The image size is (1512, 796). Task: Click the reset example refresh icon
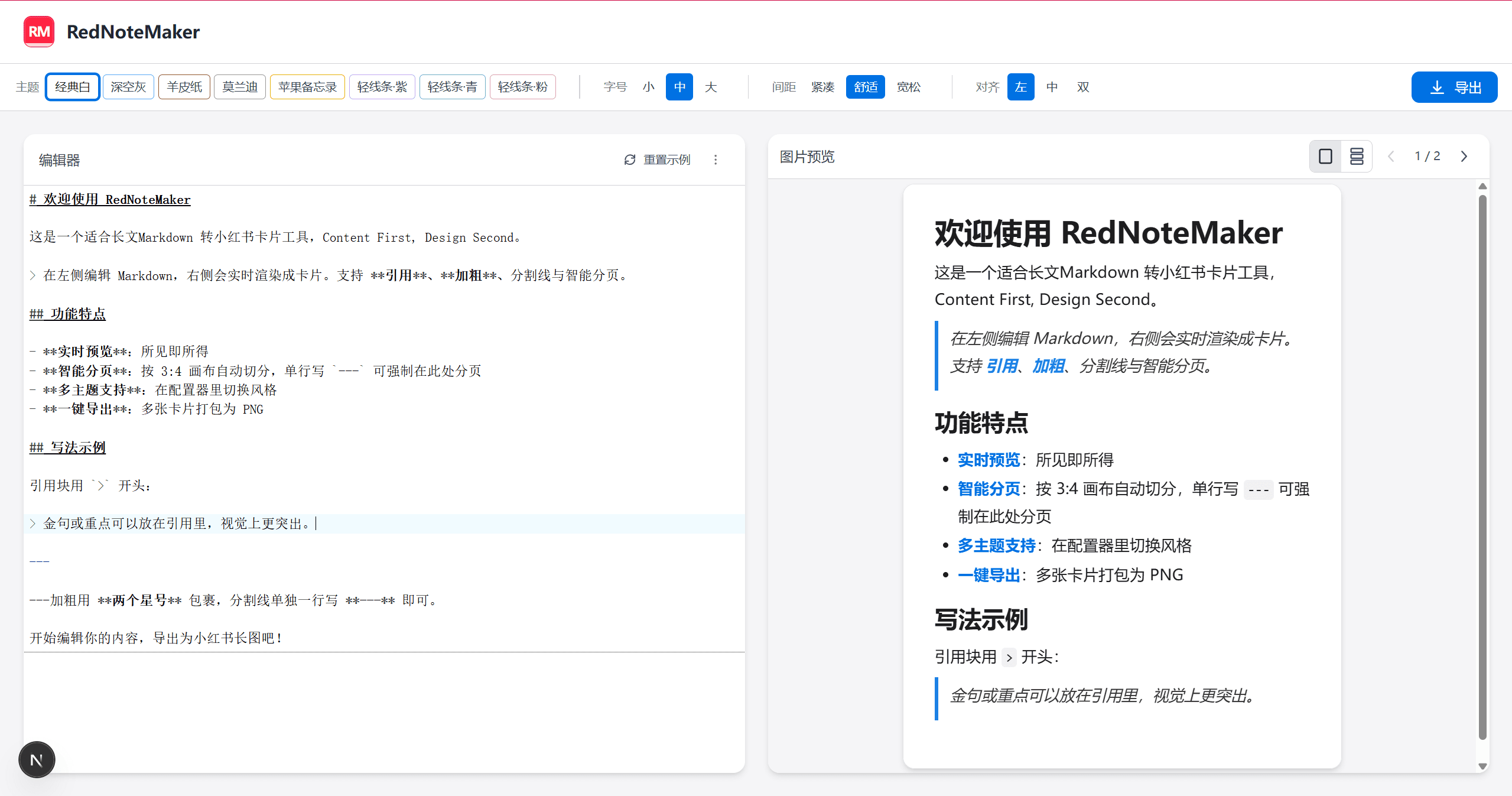click(630, 160)
